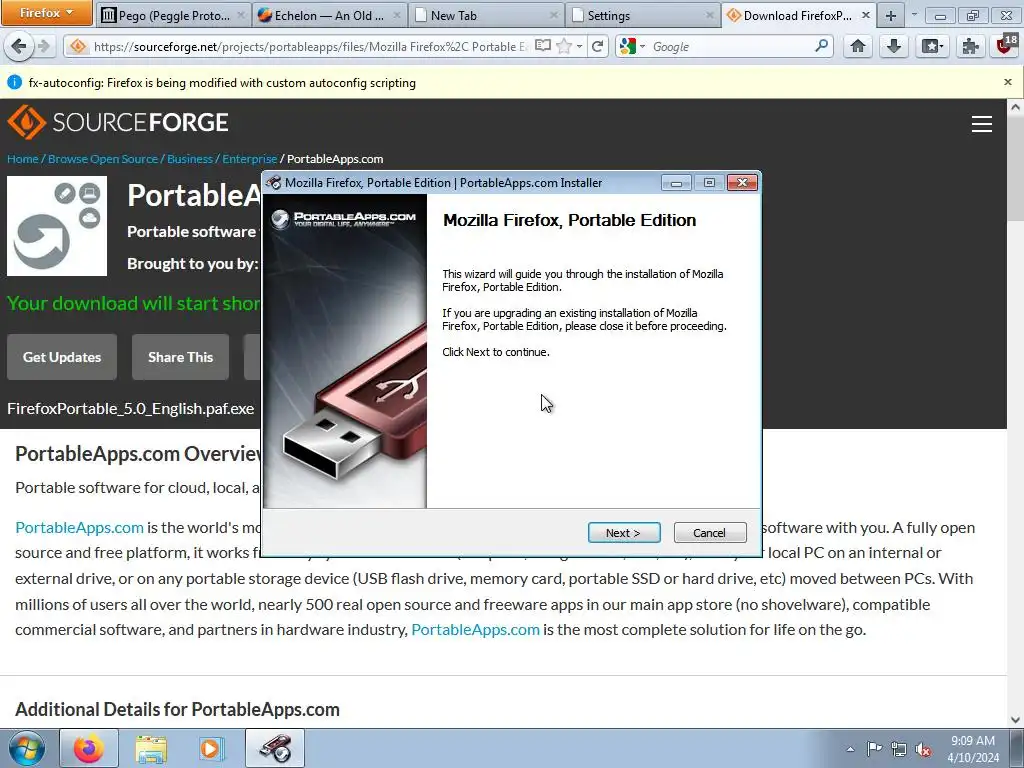The image size is (1024, 768).
Task: Open URL history dropdown arrow beside star
Action: 579,46
